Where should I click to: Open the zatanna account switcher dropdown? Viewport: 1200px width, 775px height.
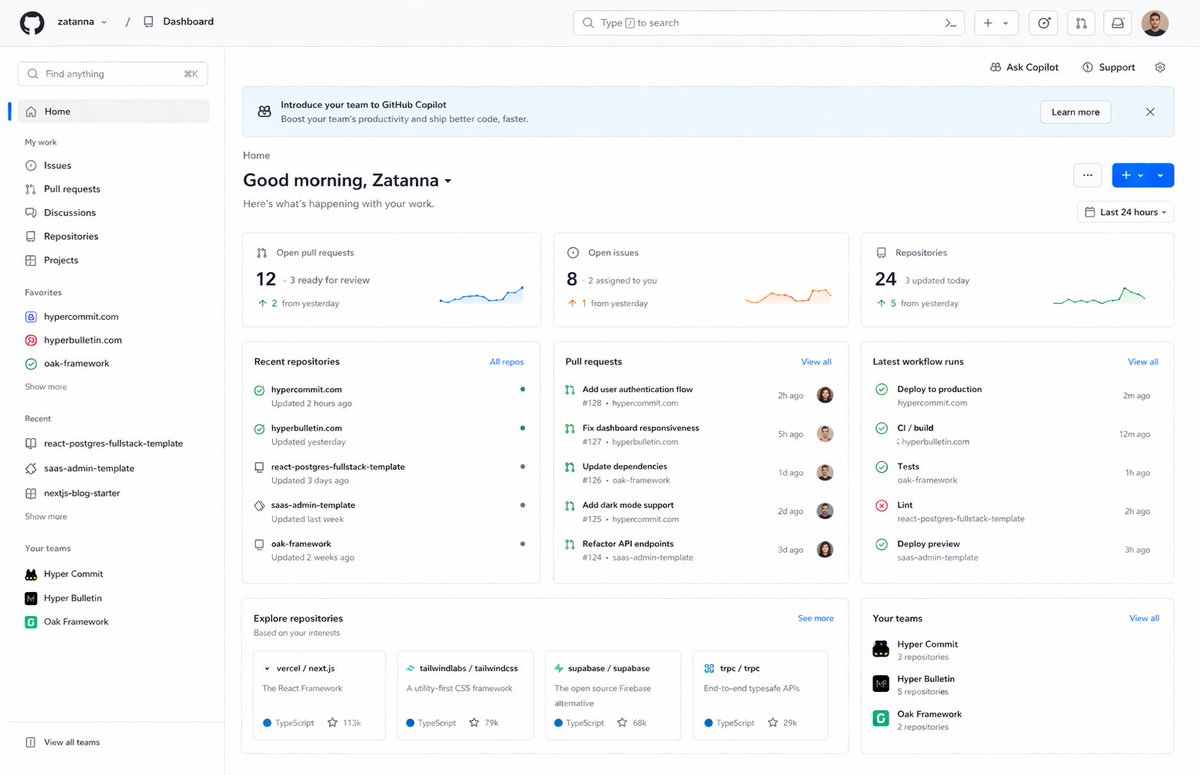[82, 21]
